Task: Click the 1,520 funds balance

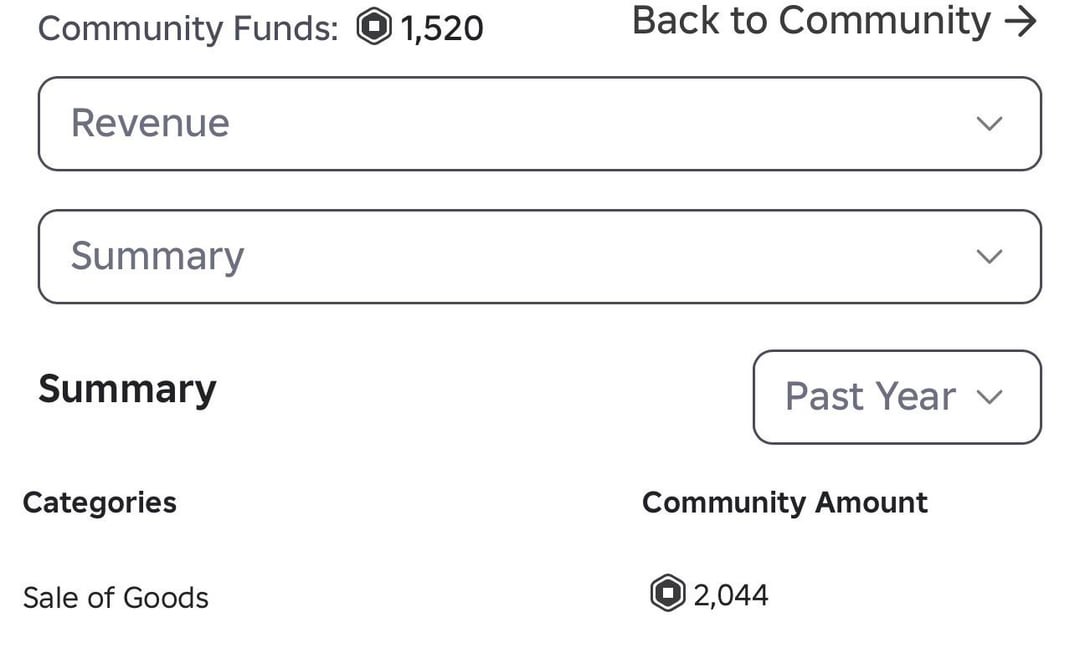Action: click(x=442, y=28)
